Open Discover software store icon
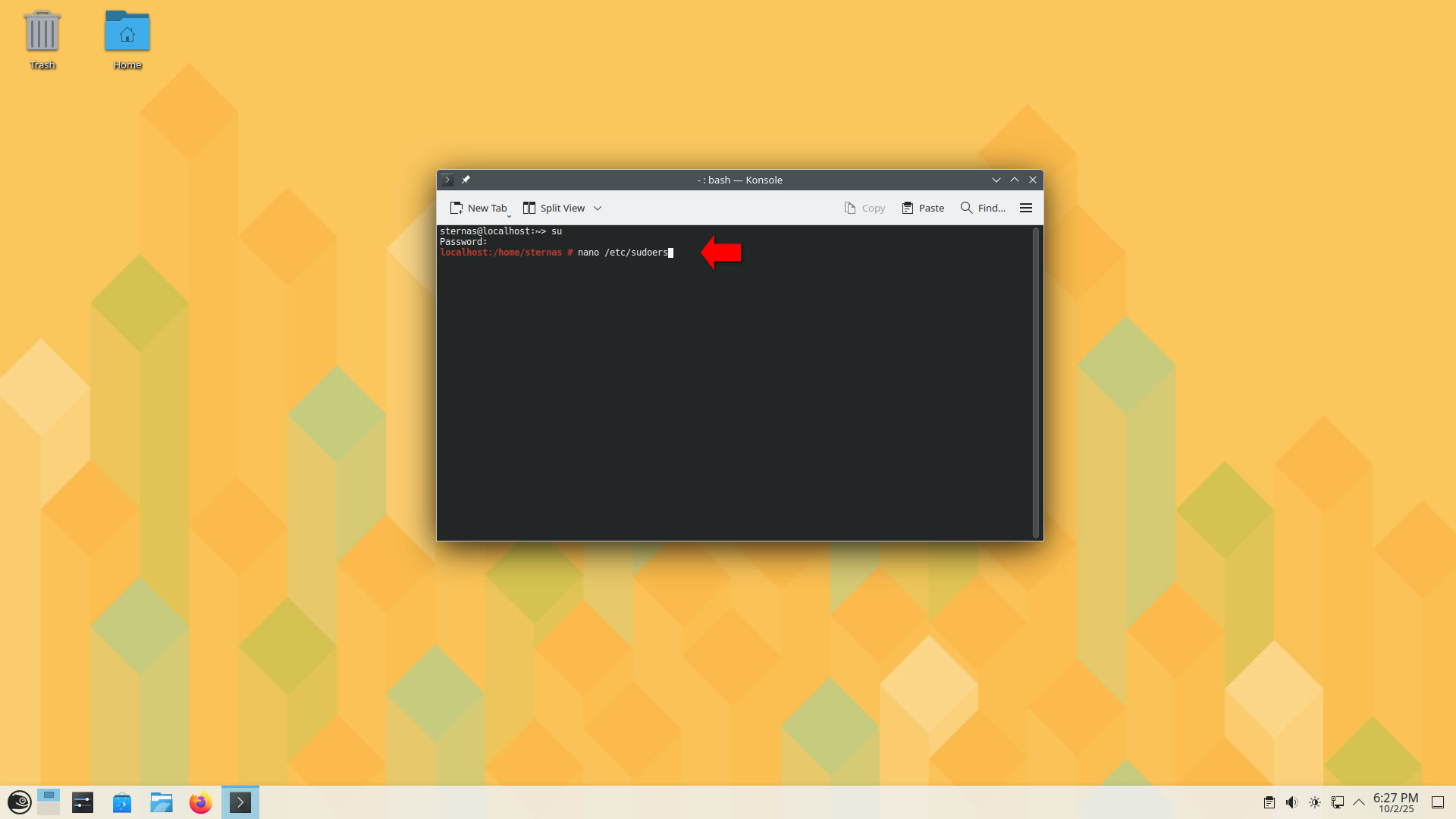 point(122,802)
